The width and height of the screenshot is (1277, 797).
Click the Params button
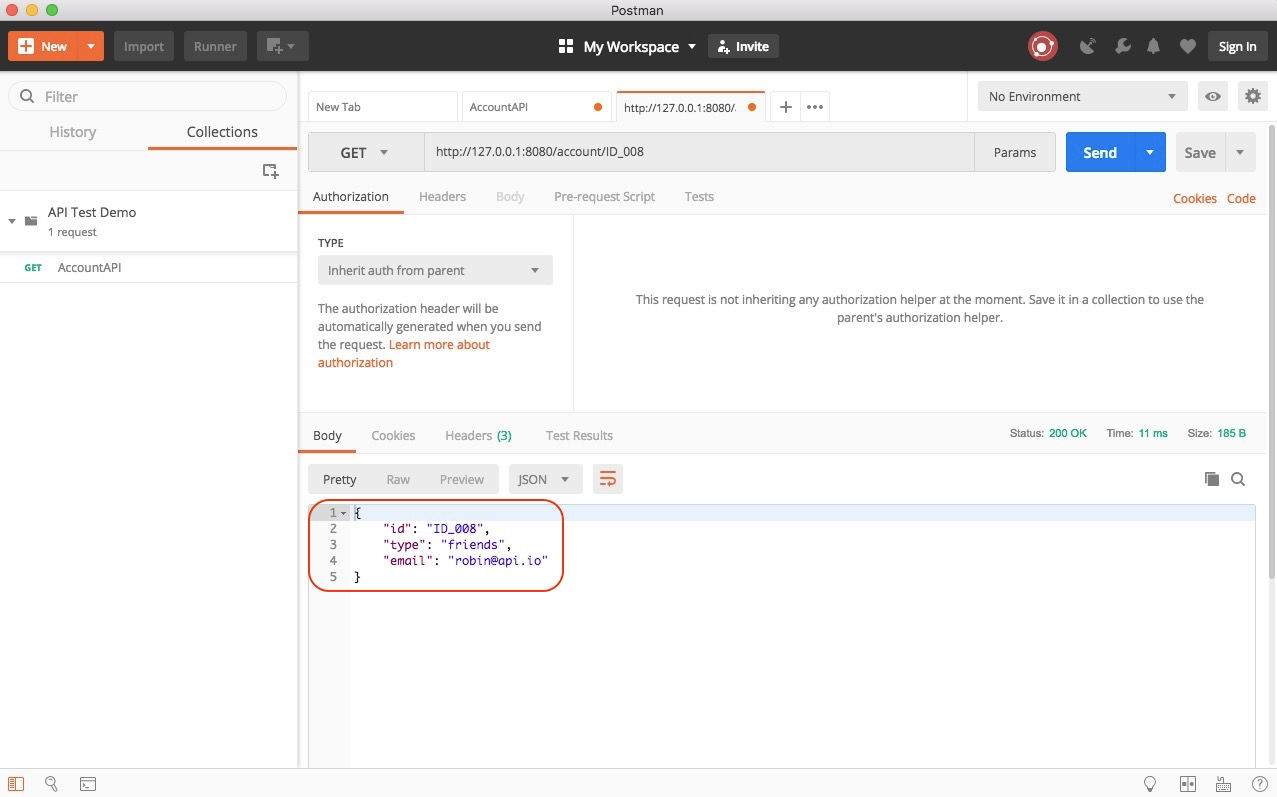point(1015,152)
